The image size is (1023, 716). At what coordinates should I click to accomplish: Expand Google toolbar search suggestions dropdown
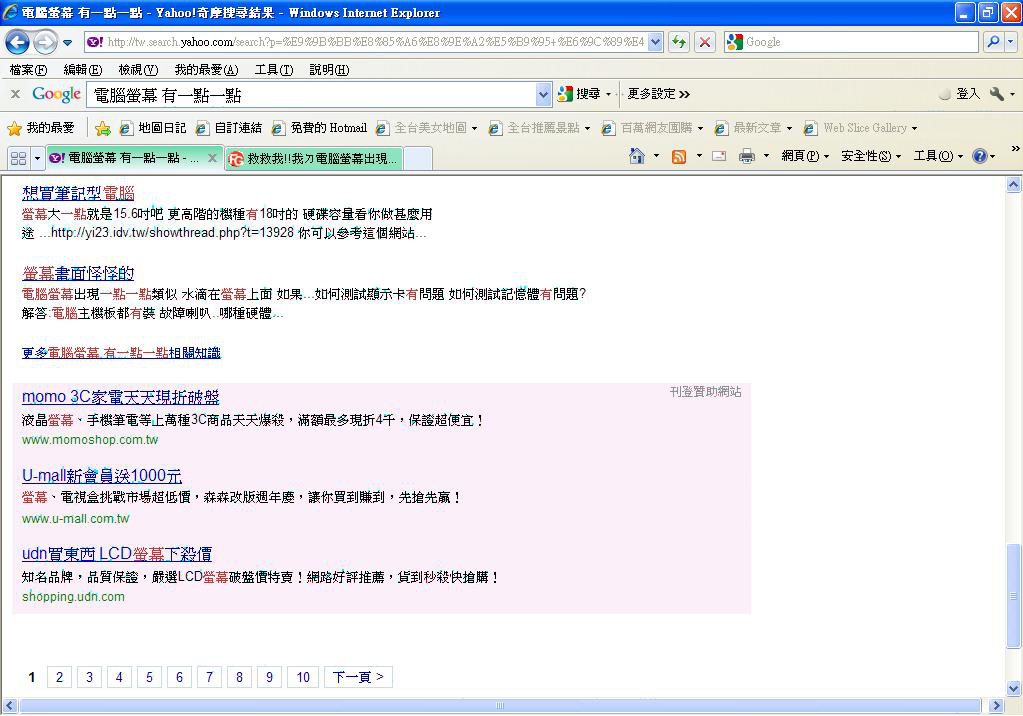click(543, 95)
